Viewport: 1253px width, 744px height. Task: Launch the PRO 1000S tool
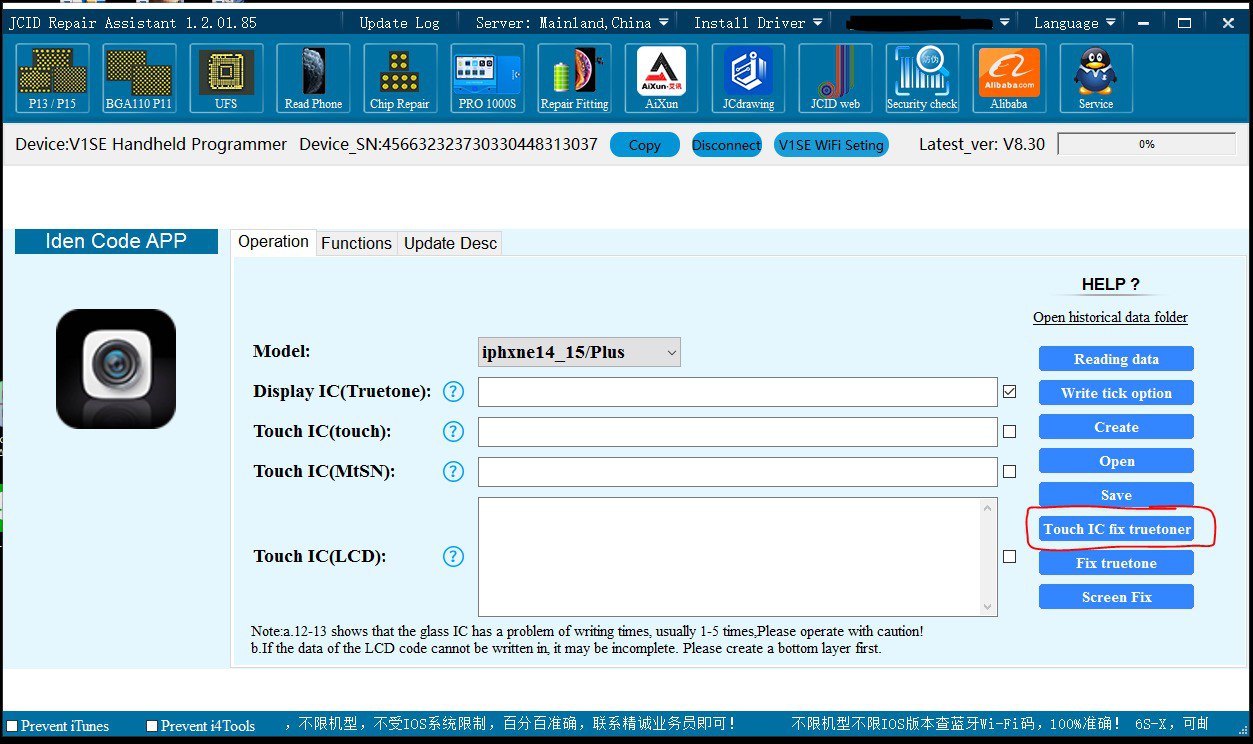[x=487, y=78]
